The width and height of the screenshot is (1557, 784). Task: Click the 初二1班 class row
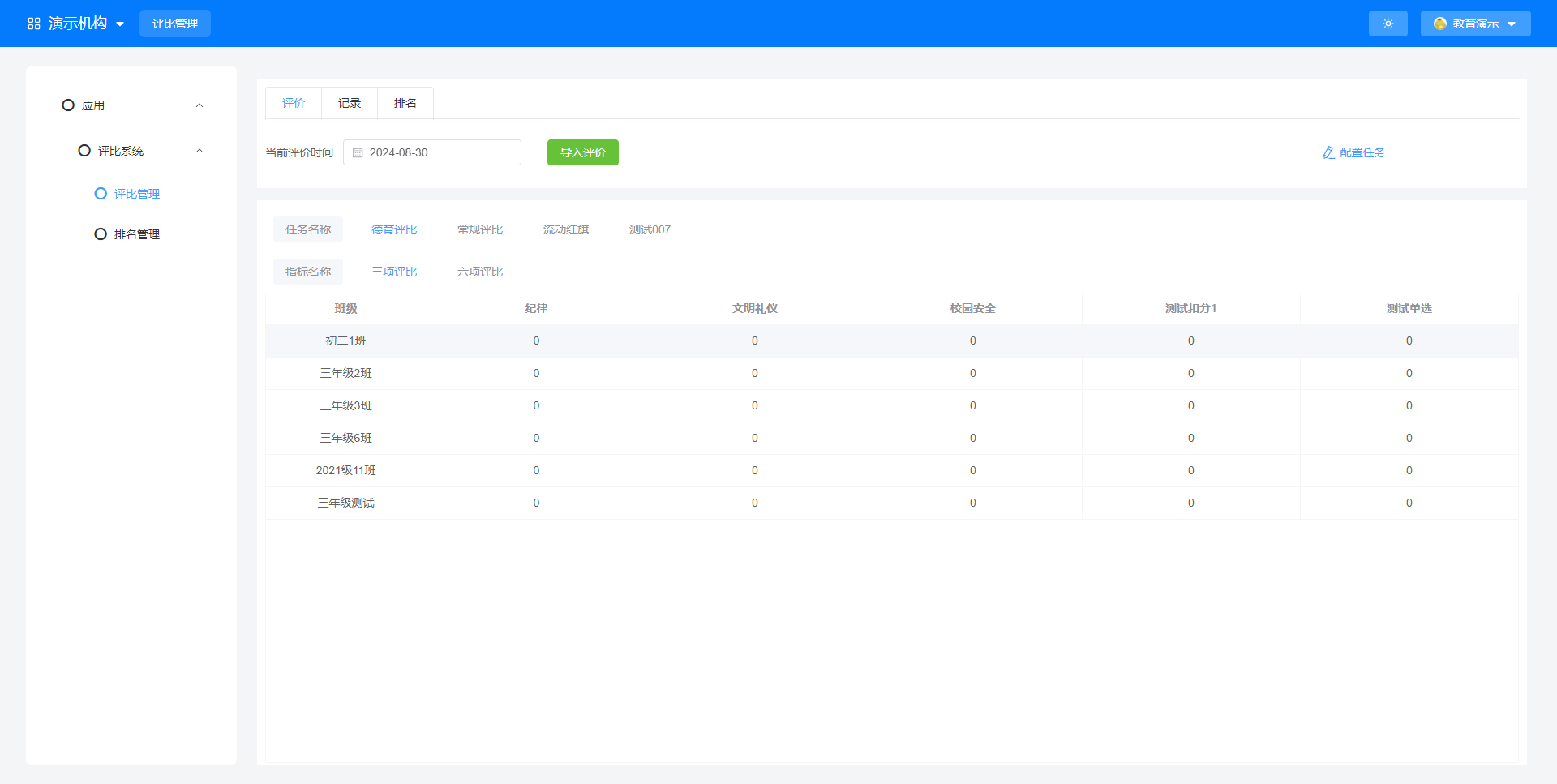(892, 341)
